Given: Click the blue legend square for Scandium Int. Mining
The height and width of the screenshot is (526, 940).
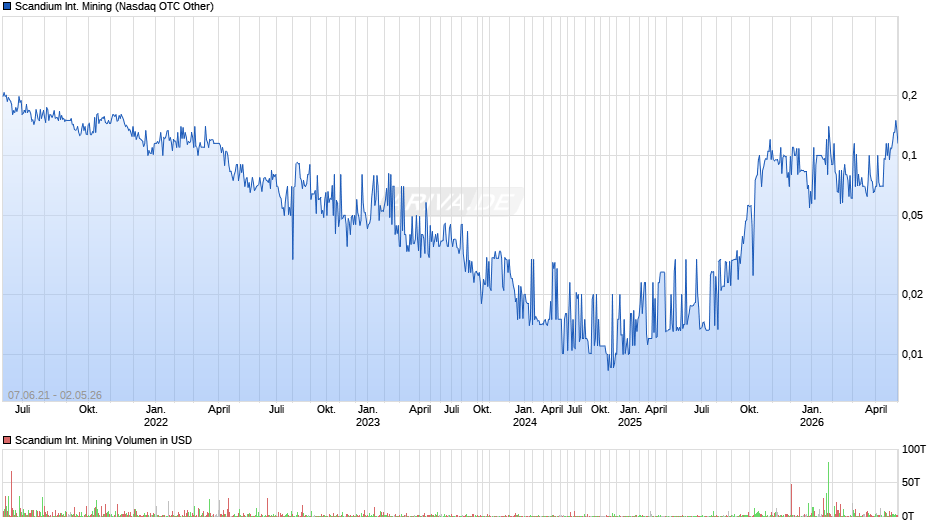Looking at the screenshot, I should 7,7.
